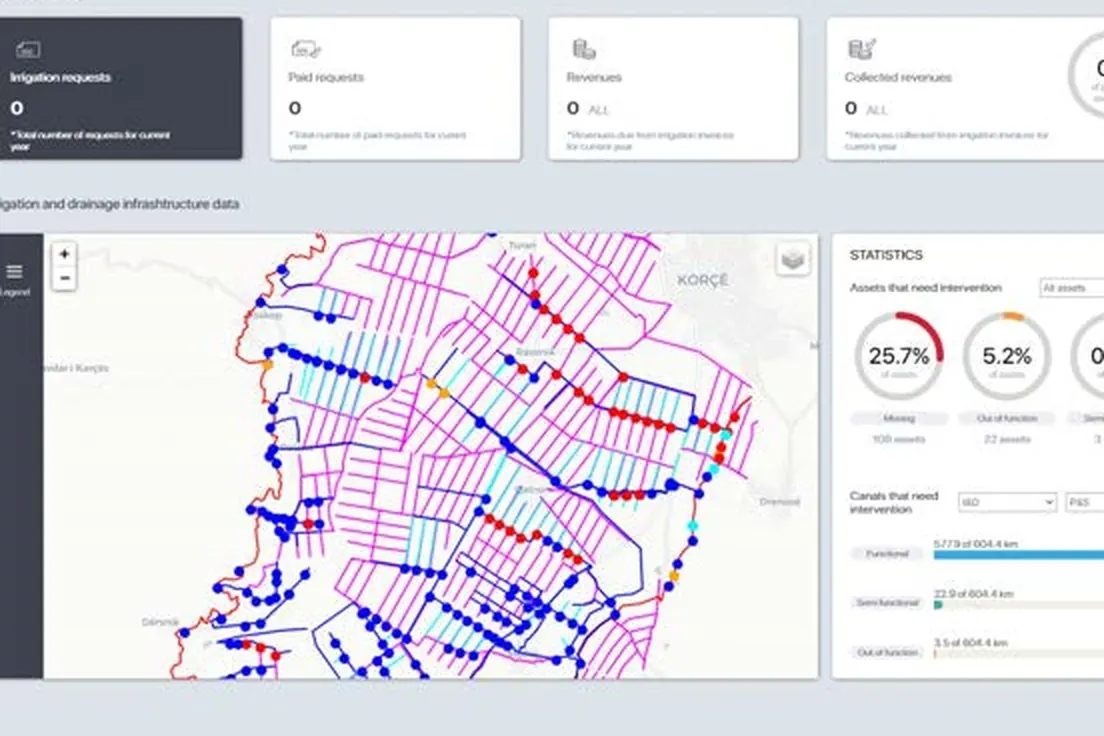Click the Out of function canals bar
Screen dimensions: 1104x736
(1019, 654)
